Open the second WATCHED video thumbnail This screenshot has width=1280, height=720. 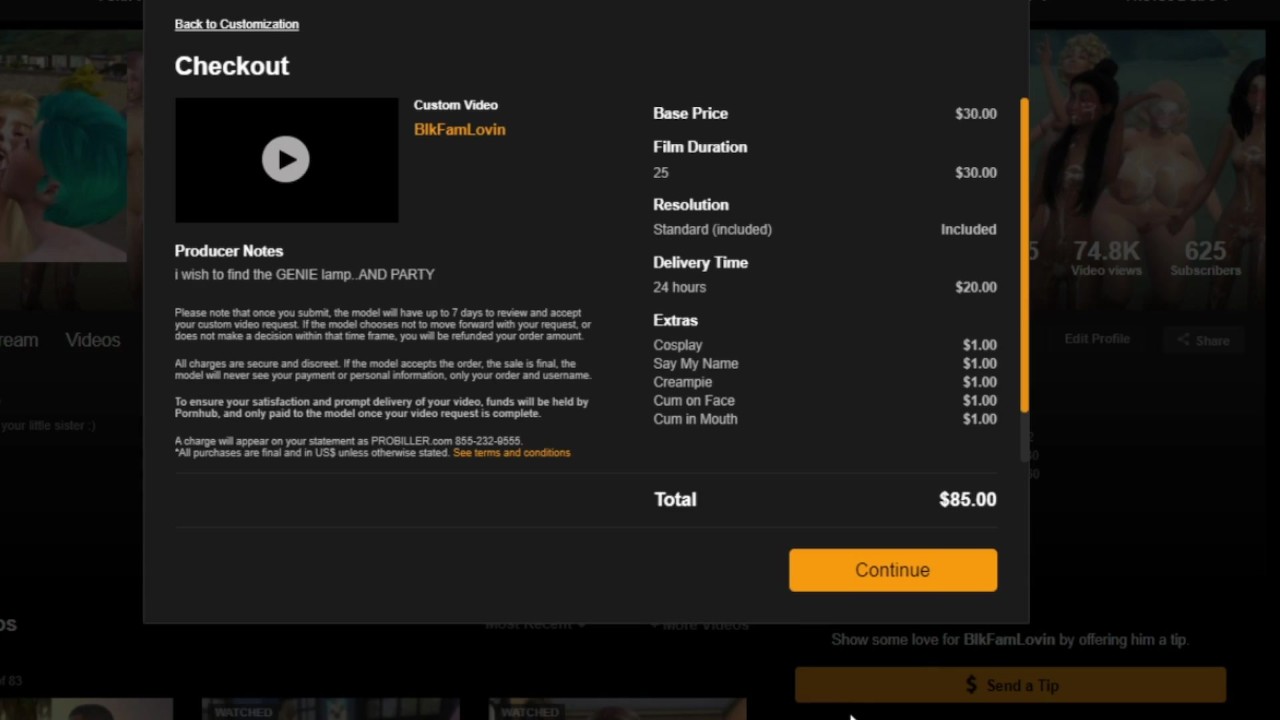[x=617, y=709]
